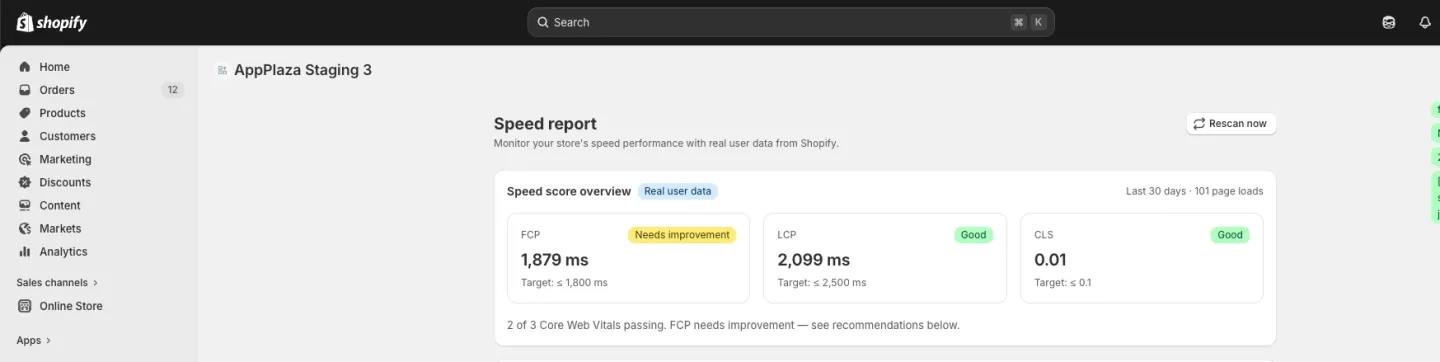Click the LCP Good badge
This screenshot has width=1440, height=362.
pos(973,235)
